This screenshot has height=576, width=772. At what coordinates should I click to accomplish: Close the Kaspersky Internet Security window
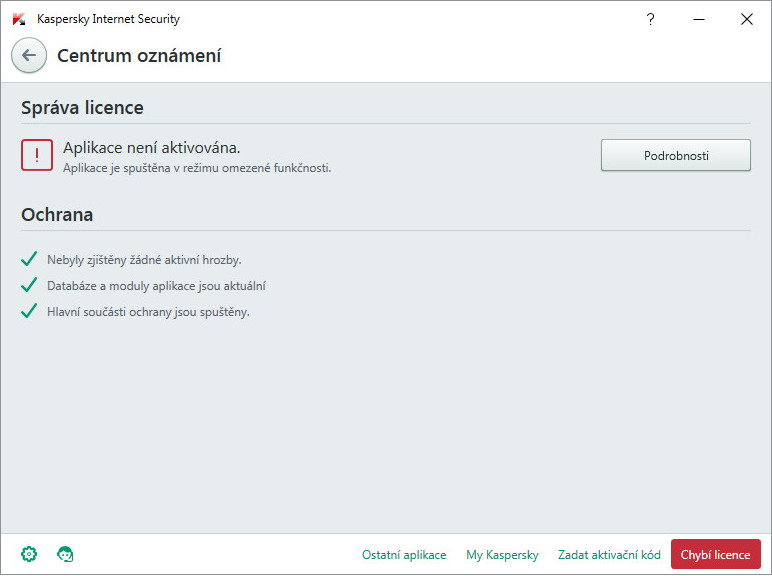(746, 19)
